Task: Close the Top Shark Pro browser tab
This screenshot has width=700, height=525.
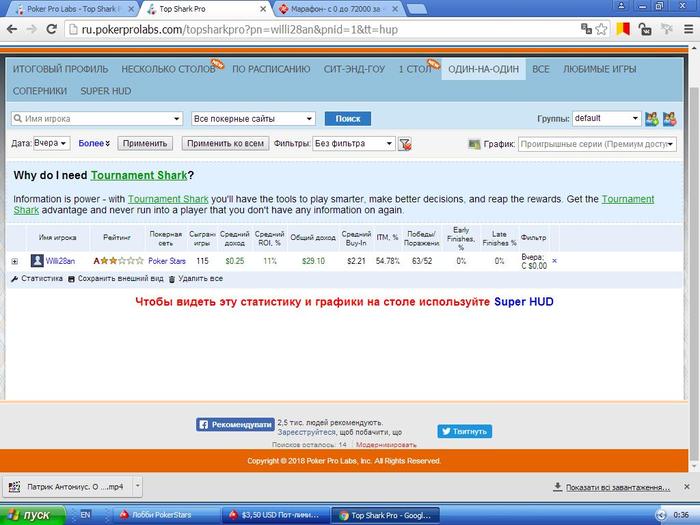Action: point(263,9)
